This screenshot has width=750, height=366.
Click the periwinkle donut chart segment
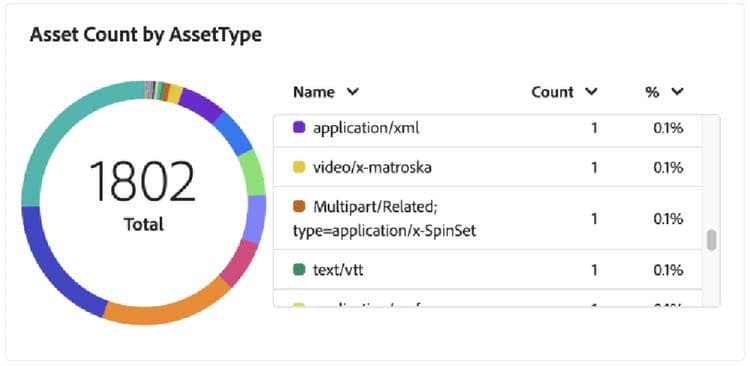(x=255, y=218)
